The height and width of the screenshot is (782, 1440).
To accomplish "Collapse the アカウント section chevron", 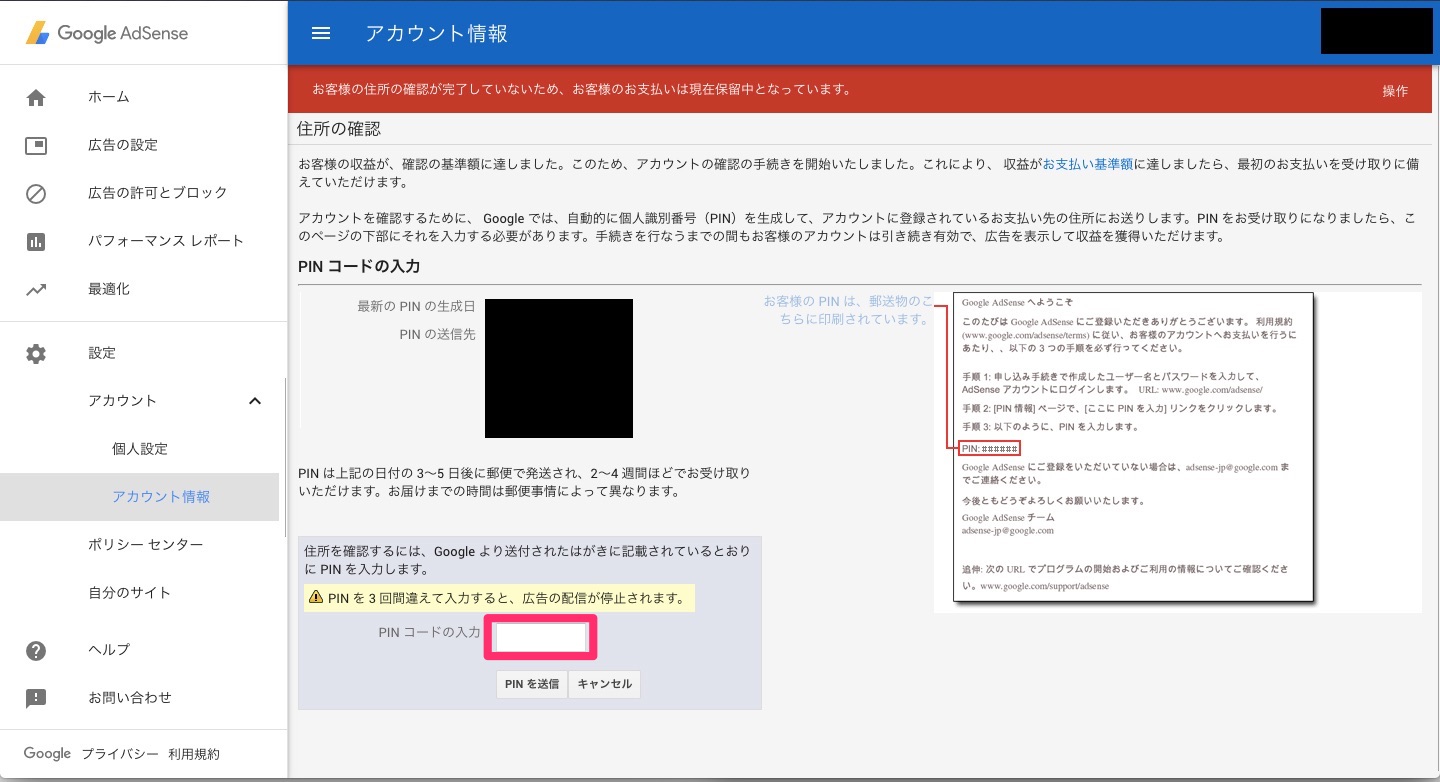I will pos(255,401).
